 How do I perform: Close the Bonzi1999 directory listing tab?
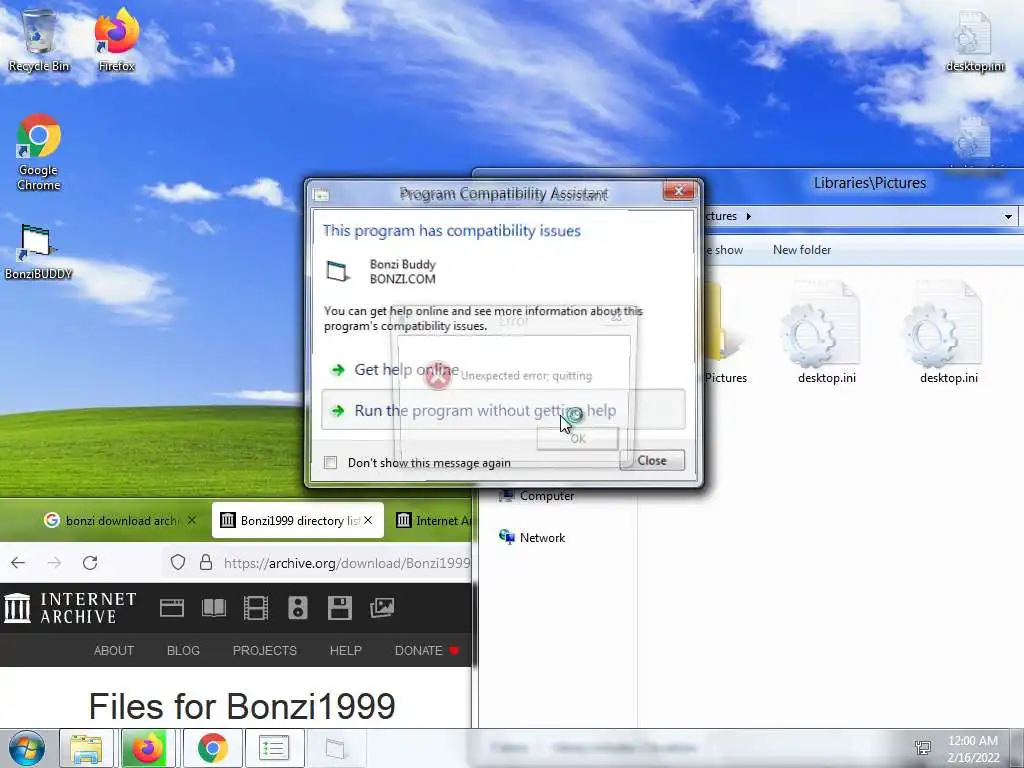[368, 520]
